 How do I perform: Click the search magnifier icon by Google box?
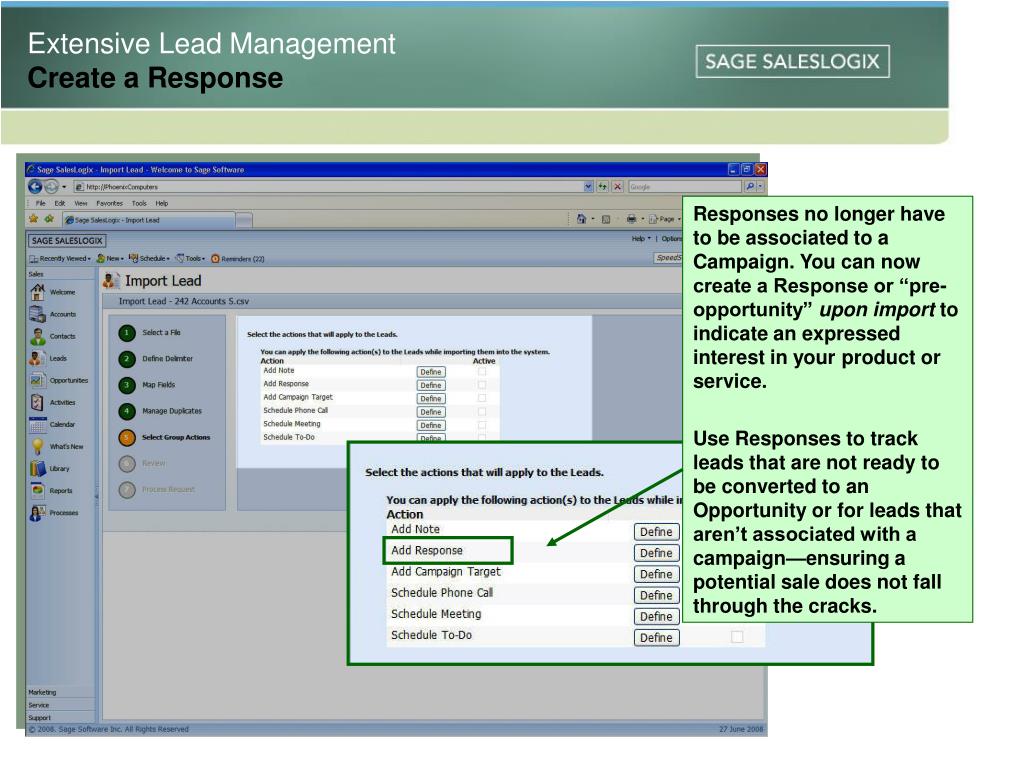750,187
